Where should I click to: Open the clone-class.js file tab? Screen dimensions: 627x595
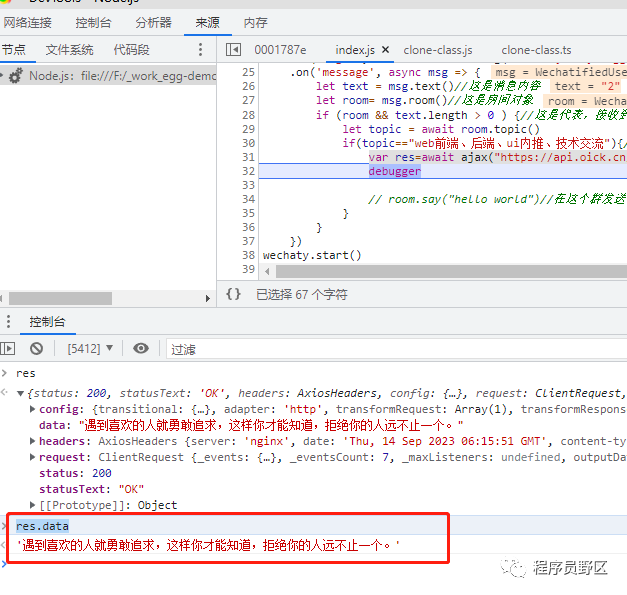(x=437, y=50)
